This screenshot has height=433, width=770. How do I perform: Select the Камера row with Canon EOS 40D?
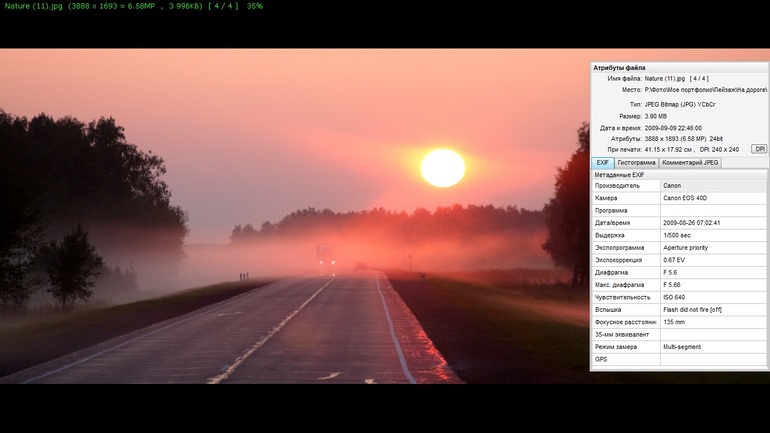(x=679, y=198)
